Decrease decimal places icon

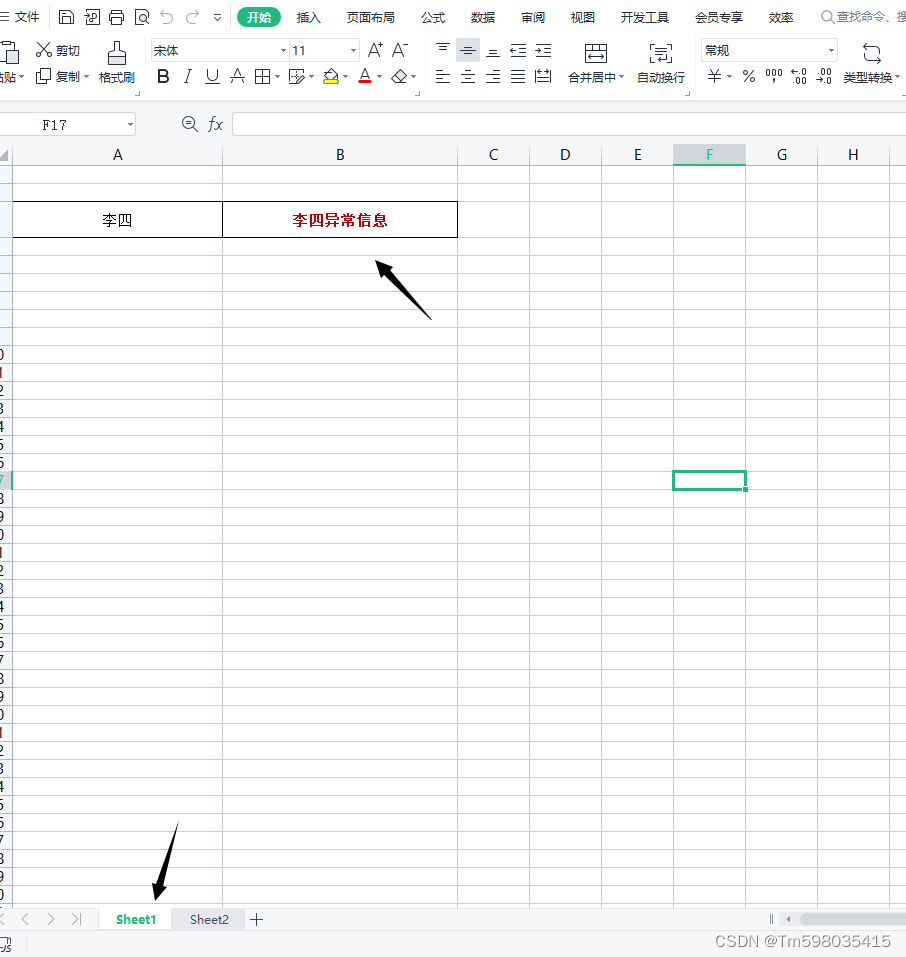point(824,76)
